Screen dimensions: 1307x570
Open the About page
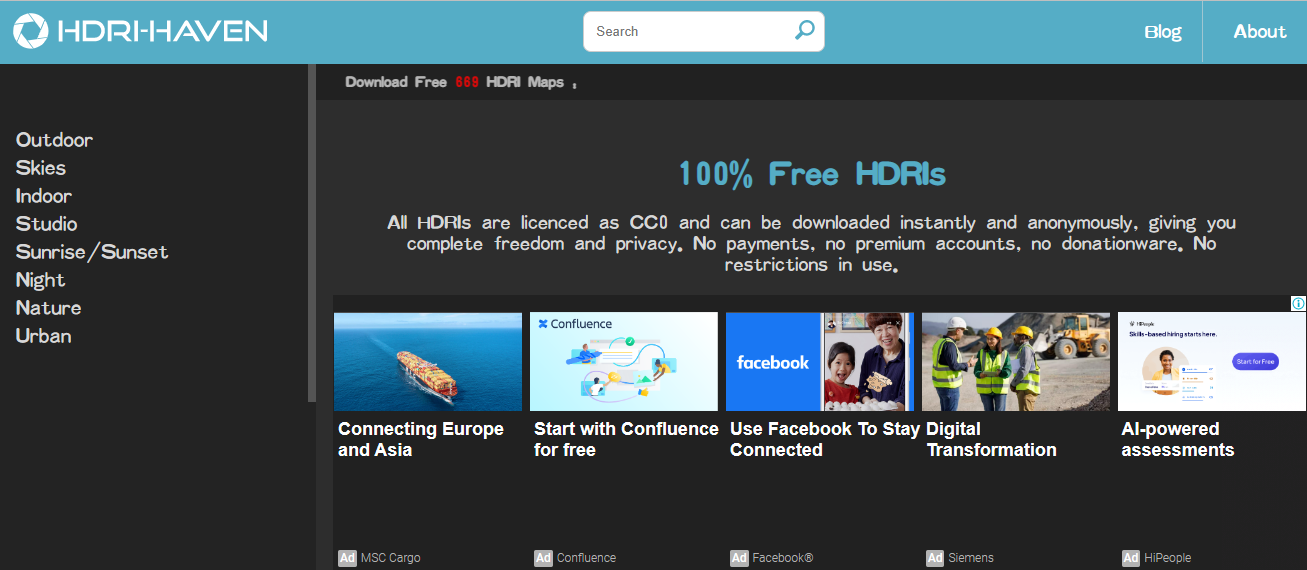click(1259, 32)
